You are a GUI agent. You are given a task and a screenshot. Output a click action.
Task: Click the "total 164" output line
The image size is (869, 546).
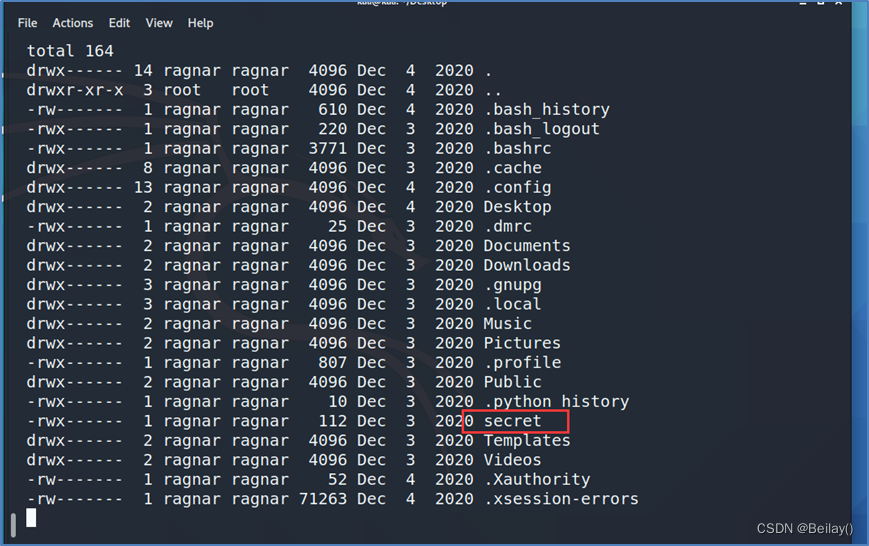[x=70, y=51]
